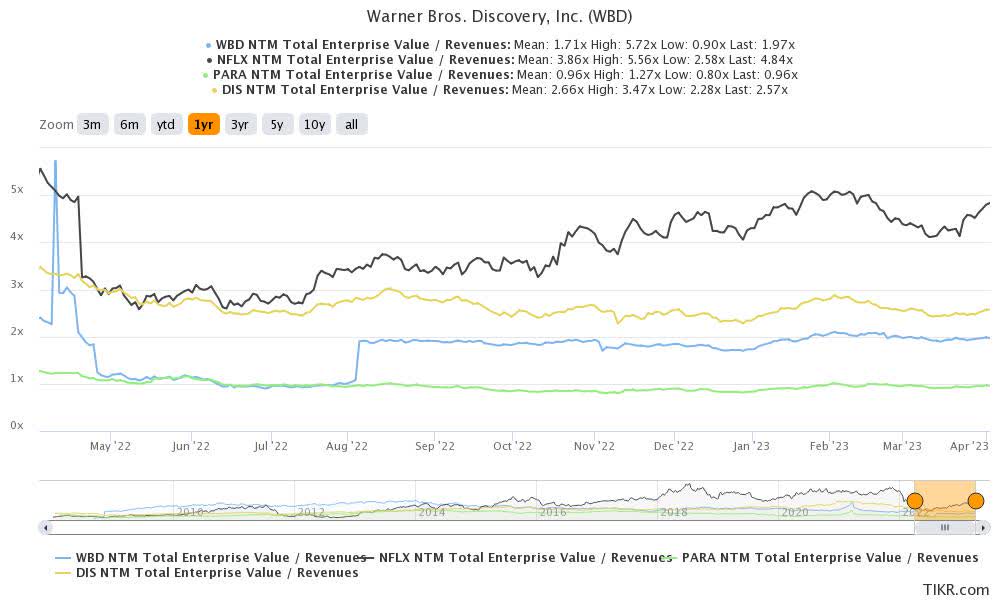Image resolution: width=1000 pixels, height=600 pixels.
Task: Click the grip icon on the navigator scrollbar
Action: point(945,526)
